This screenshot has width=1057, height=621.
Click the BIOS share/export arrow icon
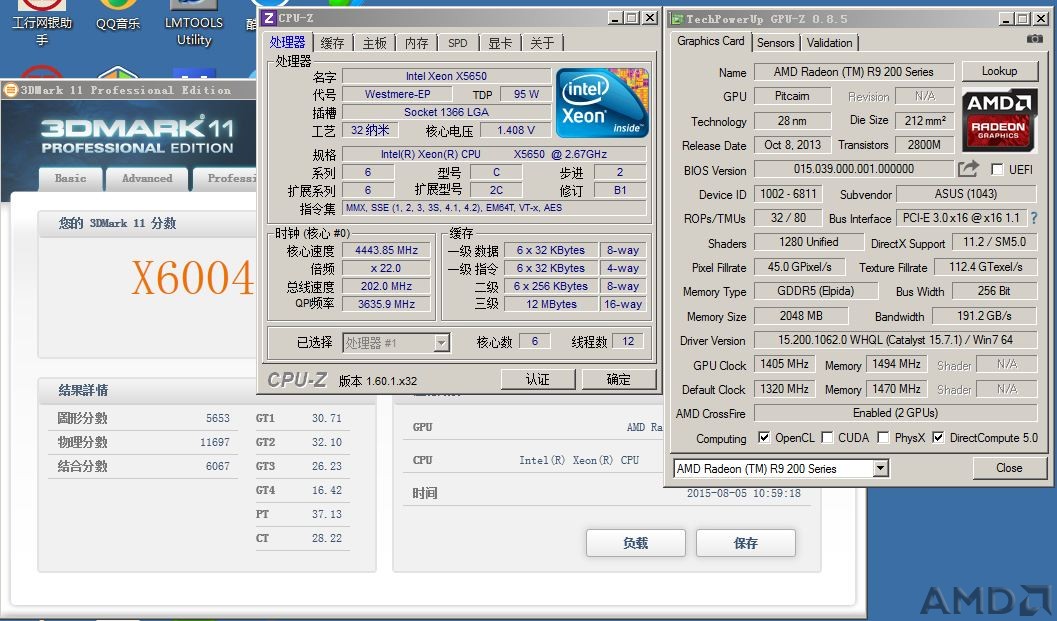[968, 169]
